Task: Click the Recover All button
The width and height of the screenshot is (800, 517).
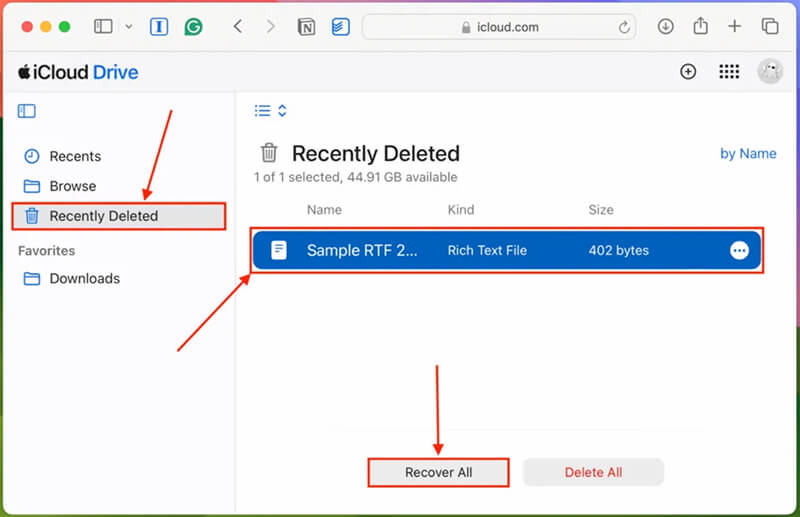Action: (438, 473)
